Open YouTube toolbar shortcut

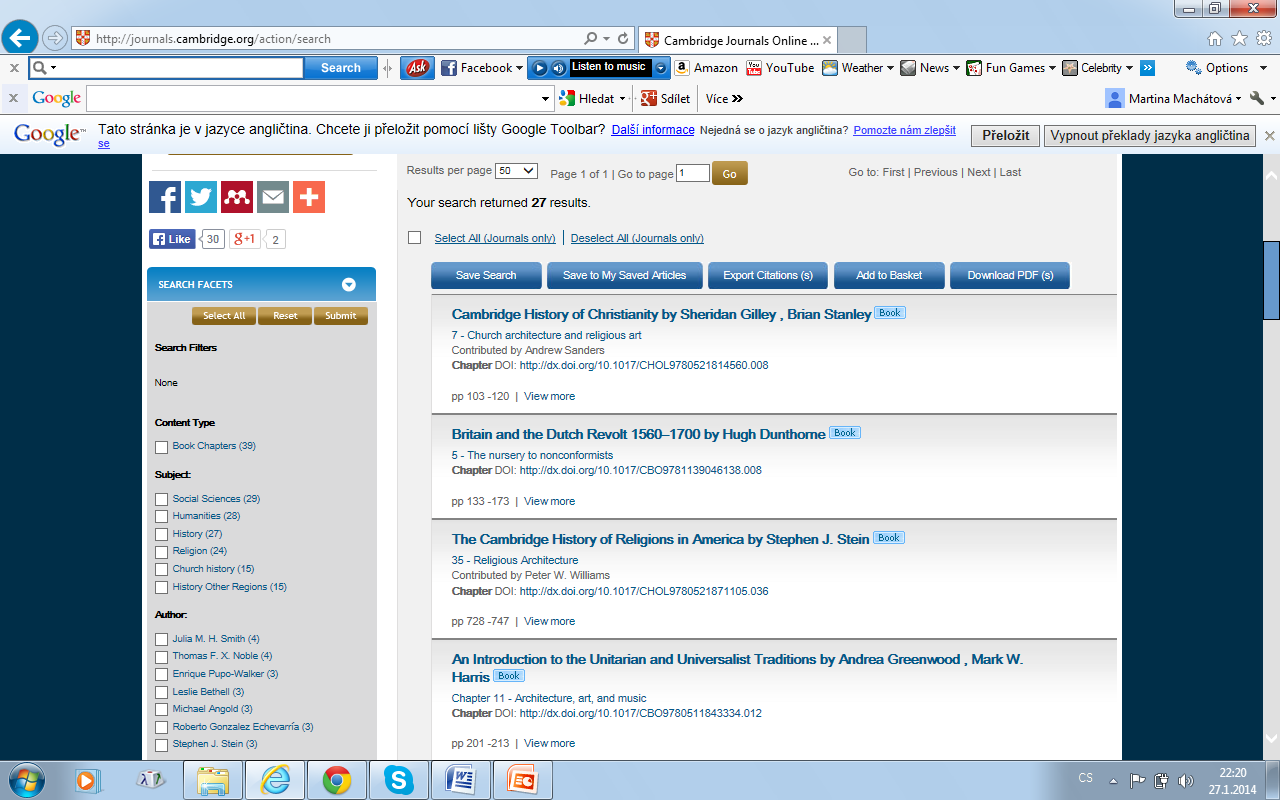pyautogui.click(x=780, y=68)
